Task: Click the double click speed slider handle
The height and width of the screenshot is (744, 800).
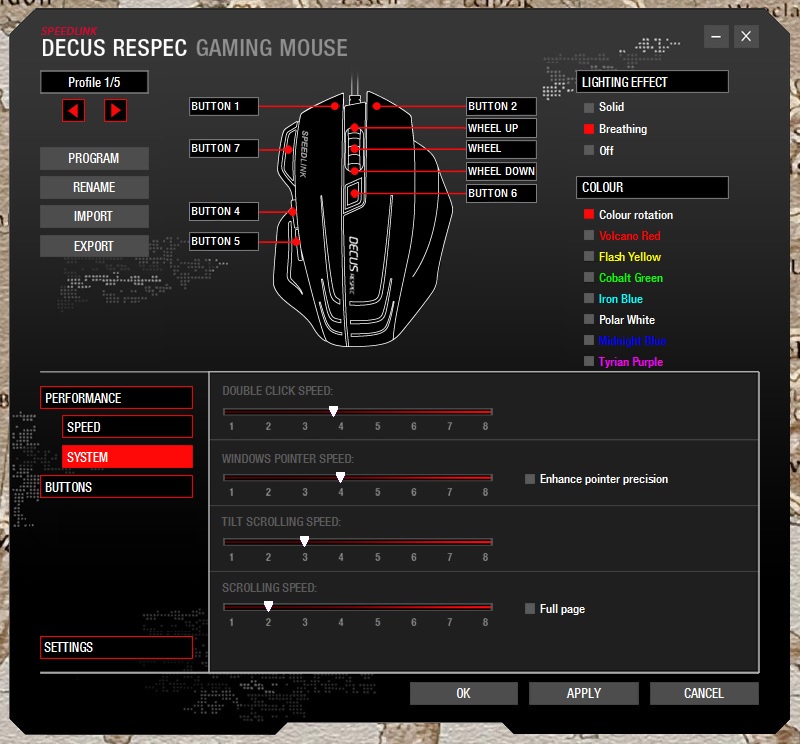Action: (333, 411)
